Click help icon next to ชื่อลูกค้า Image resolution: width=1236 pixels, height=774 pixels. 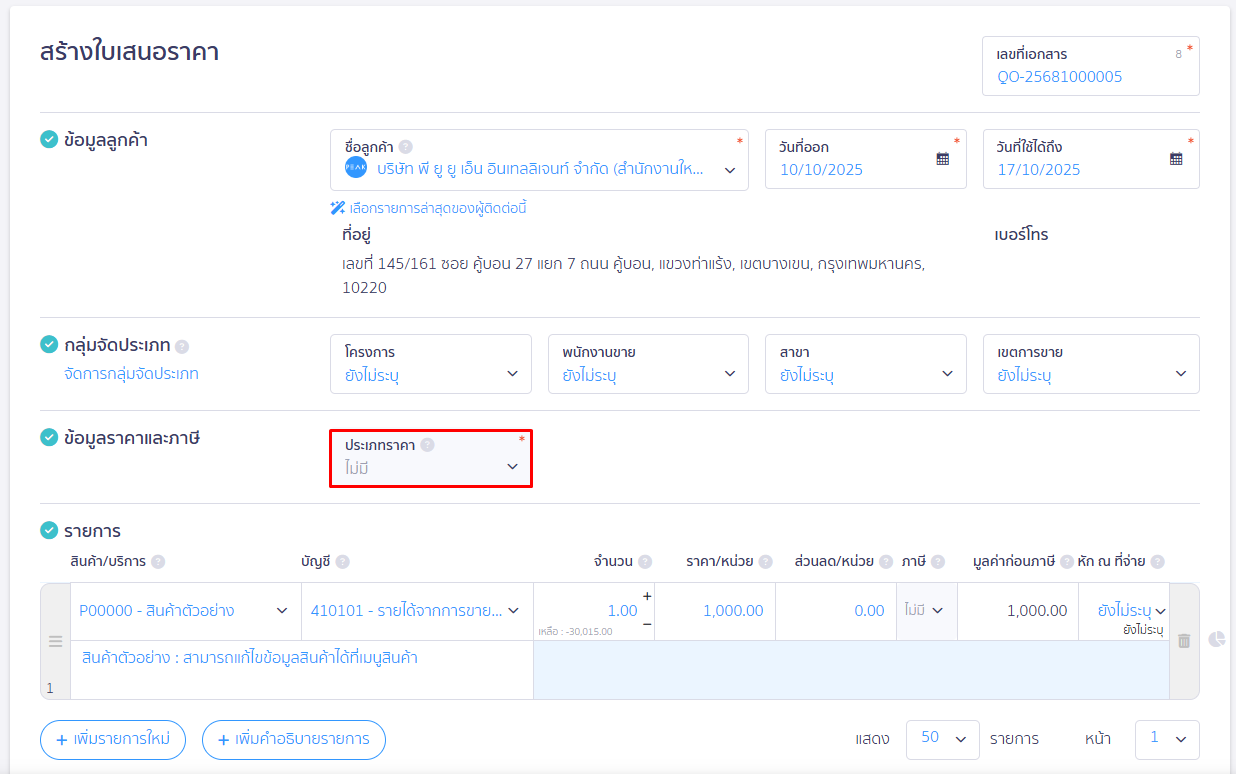tap(405, 146)
